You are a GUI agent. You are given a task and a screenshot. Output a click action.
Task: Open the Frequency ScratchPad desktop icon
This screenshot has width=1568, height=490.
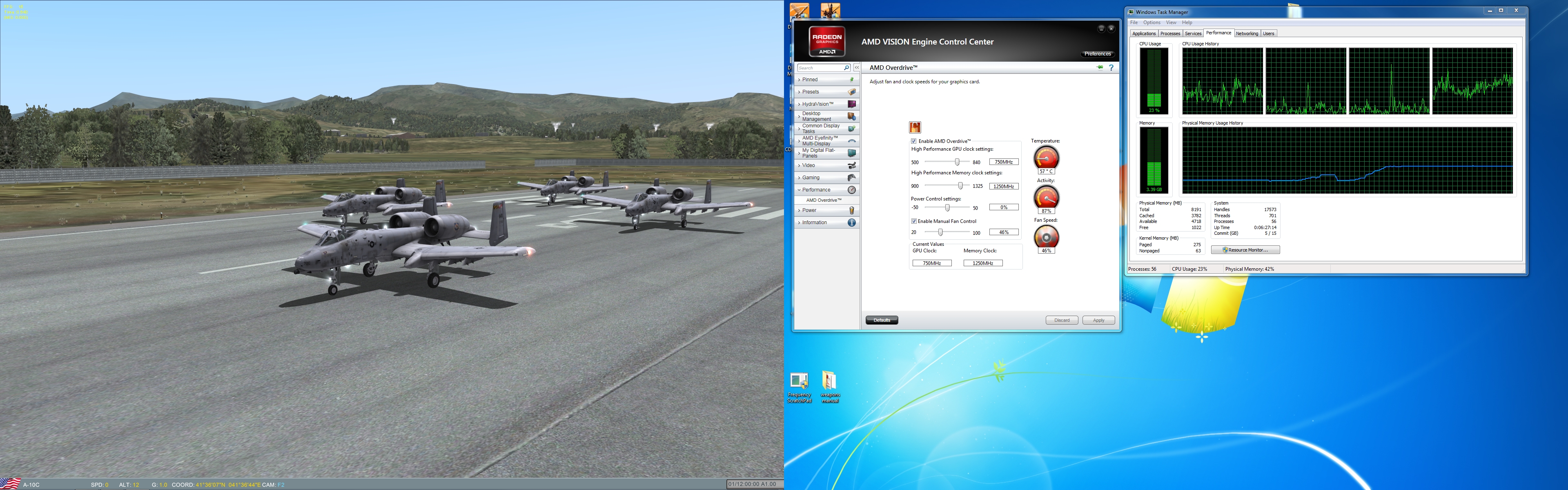799,387
